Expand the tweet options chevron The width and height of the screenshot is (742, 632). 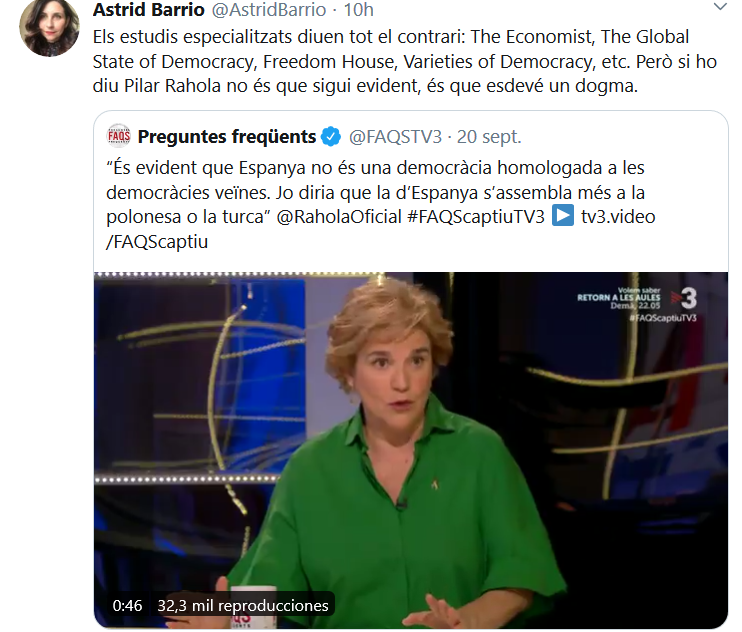(x=720, y=7)
